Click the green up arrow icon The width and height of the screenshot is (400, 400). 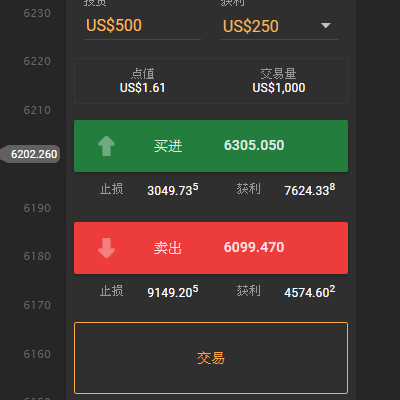coord(106,146)
